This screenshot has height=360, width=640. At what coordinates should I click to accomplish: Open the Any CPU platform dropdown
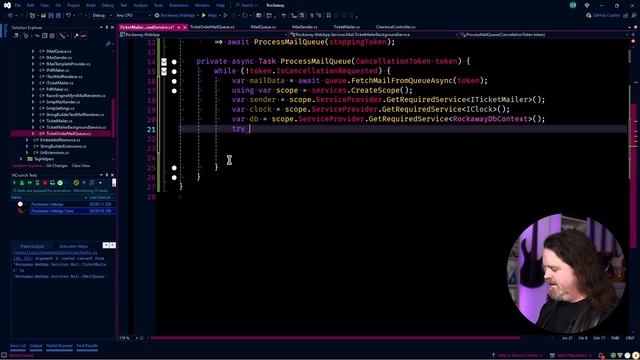click(x=133, y=16)
